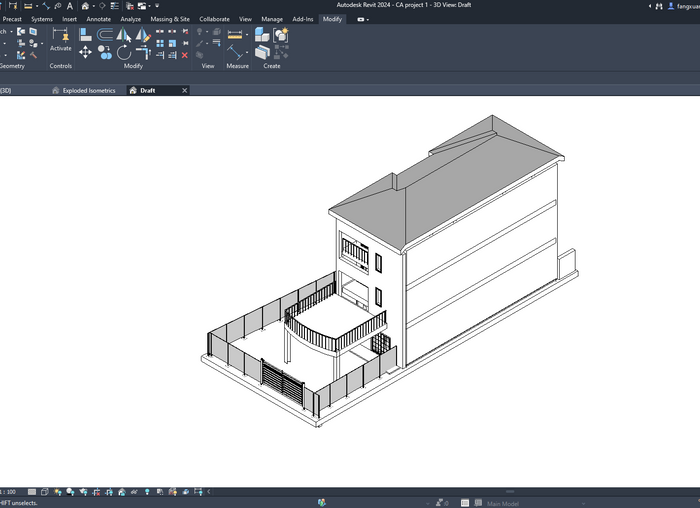Click the Create Assembly tool

tap(262, 34)
